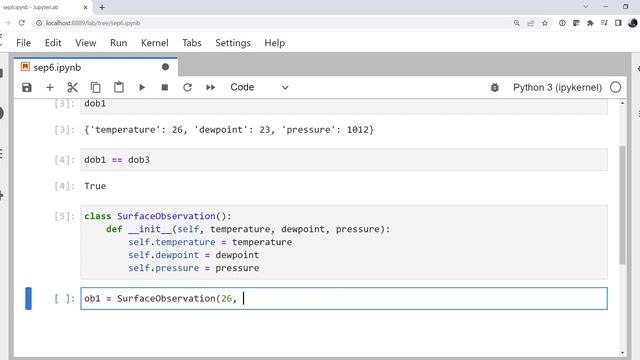This screenshot has width=640, height=360.
Task: Click the scrollbar up arrow
Action: (622, 103)
